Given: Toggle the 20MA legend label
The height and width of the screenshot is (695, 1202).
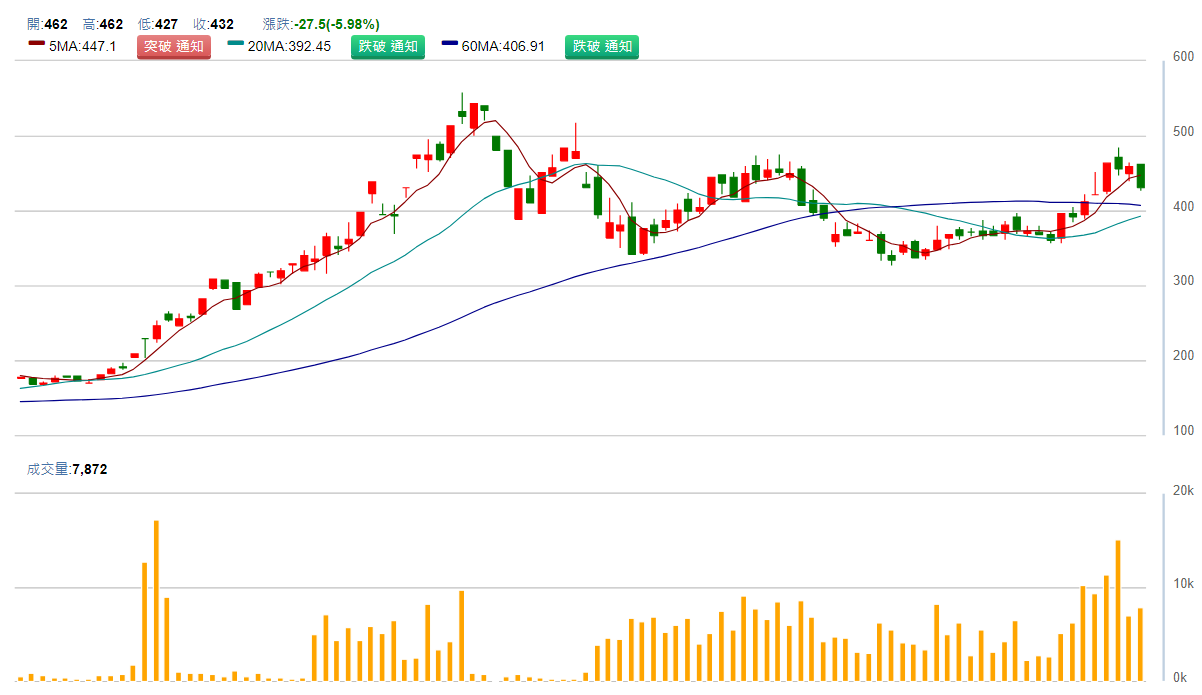Looking at the screenshot, I should pyautogui.click(x=289, y=46).
